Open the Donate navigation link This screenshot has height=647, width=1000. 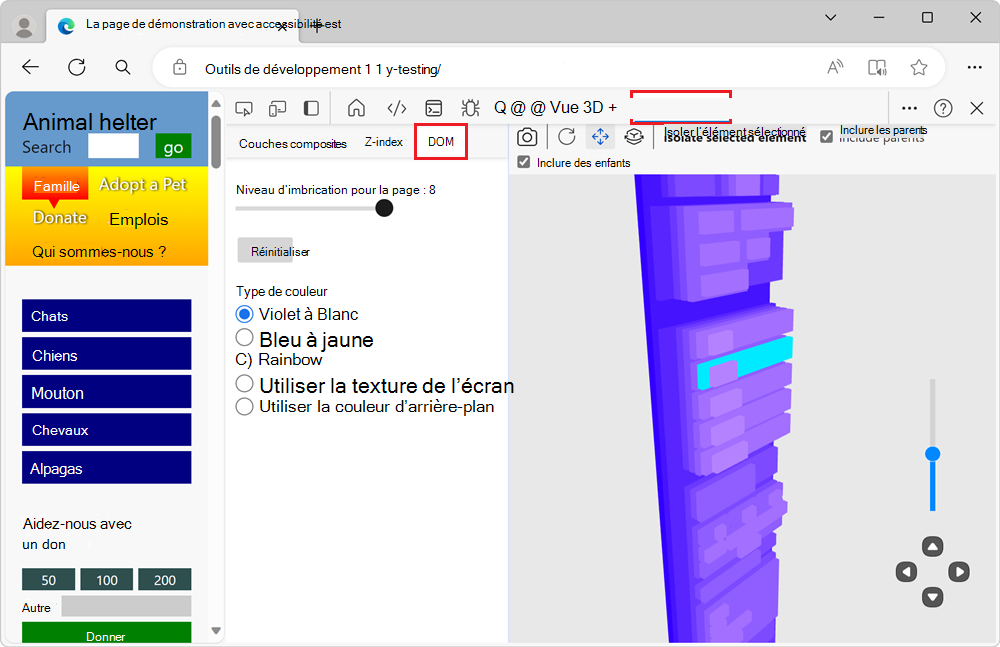point(60,218)
